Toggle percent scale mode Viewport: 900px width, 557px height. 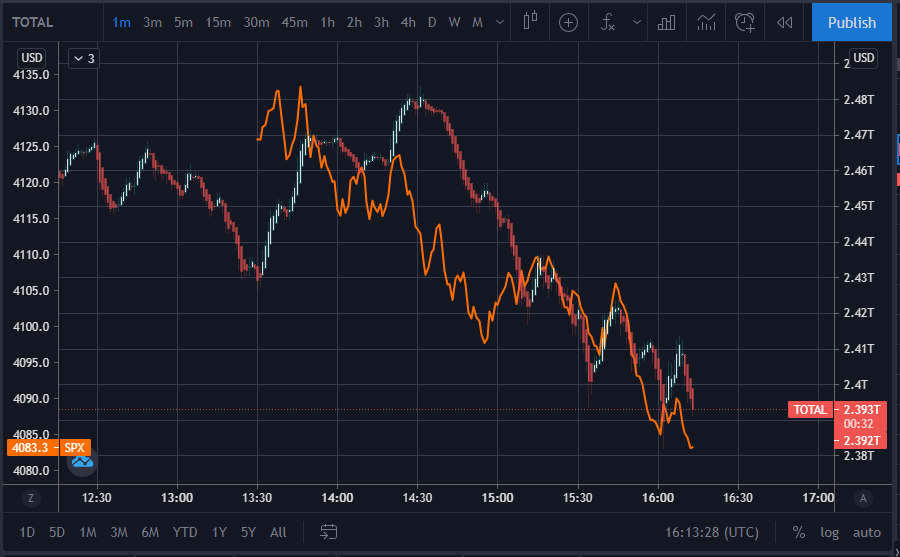point(798,532)
